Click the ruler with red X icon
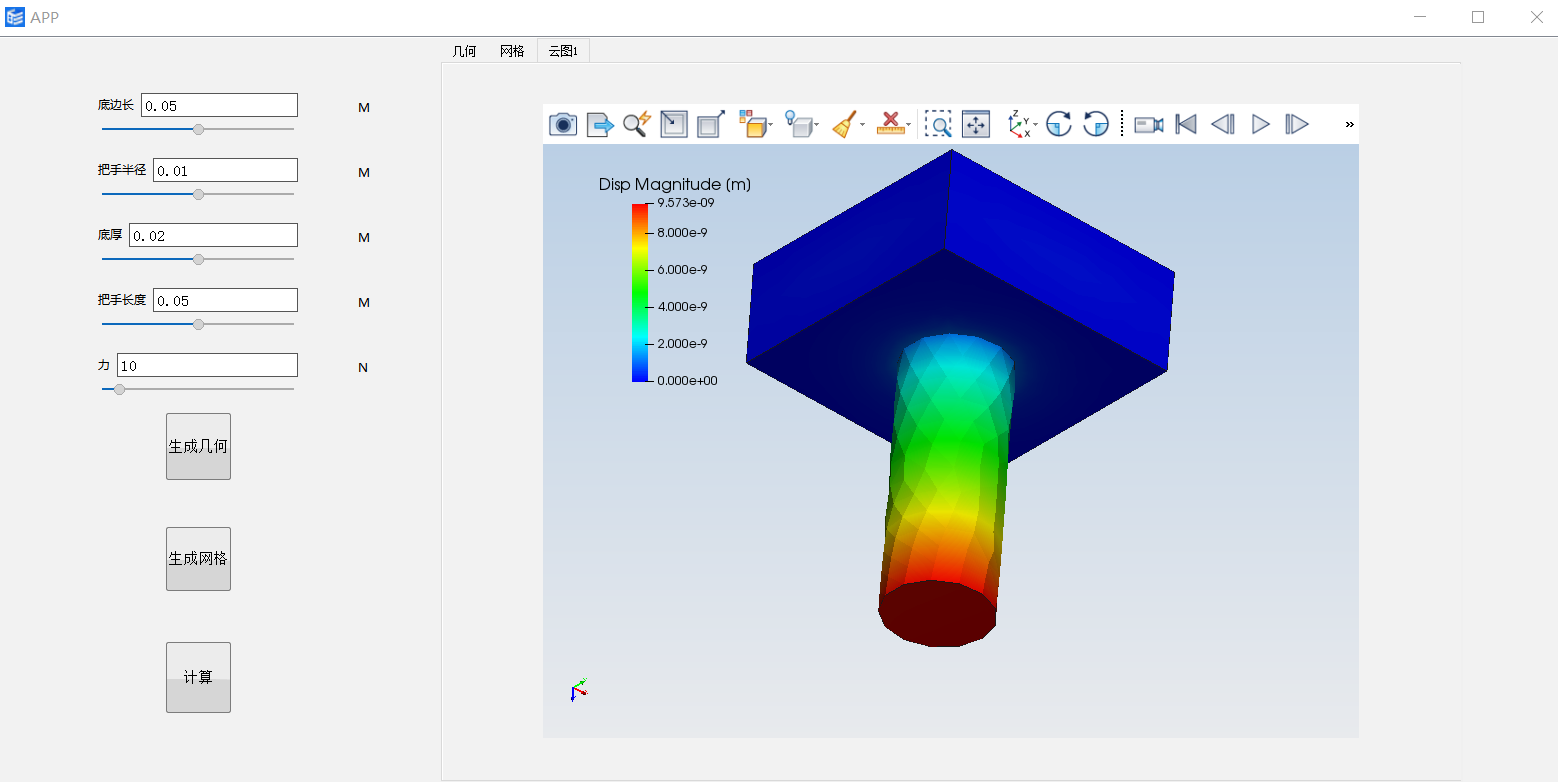Viewport: 1558px width, 782px height. tap(890, 124)
